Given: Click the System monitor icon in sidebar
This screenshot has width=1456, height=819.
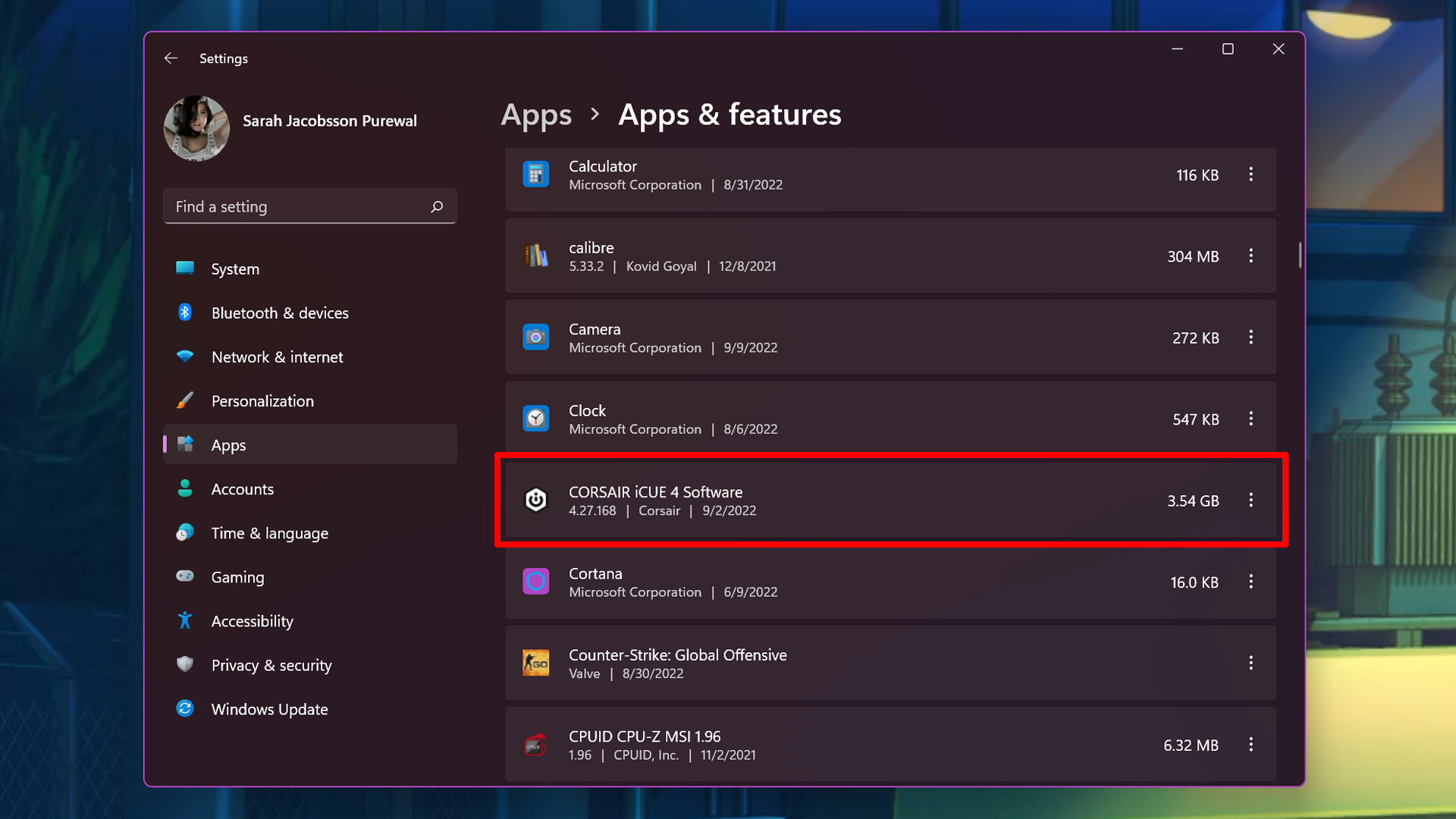Looking at the screenshot, I should (x=185, y=268).
